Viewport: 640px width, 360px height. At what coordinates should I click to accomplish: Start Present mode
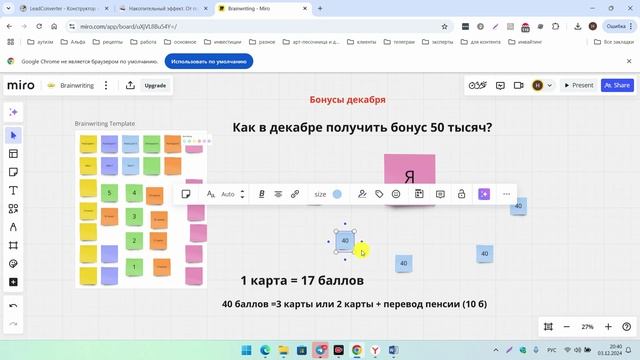(579, 85)
